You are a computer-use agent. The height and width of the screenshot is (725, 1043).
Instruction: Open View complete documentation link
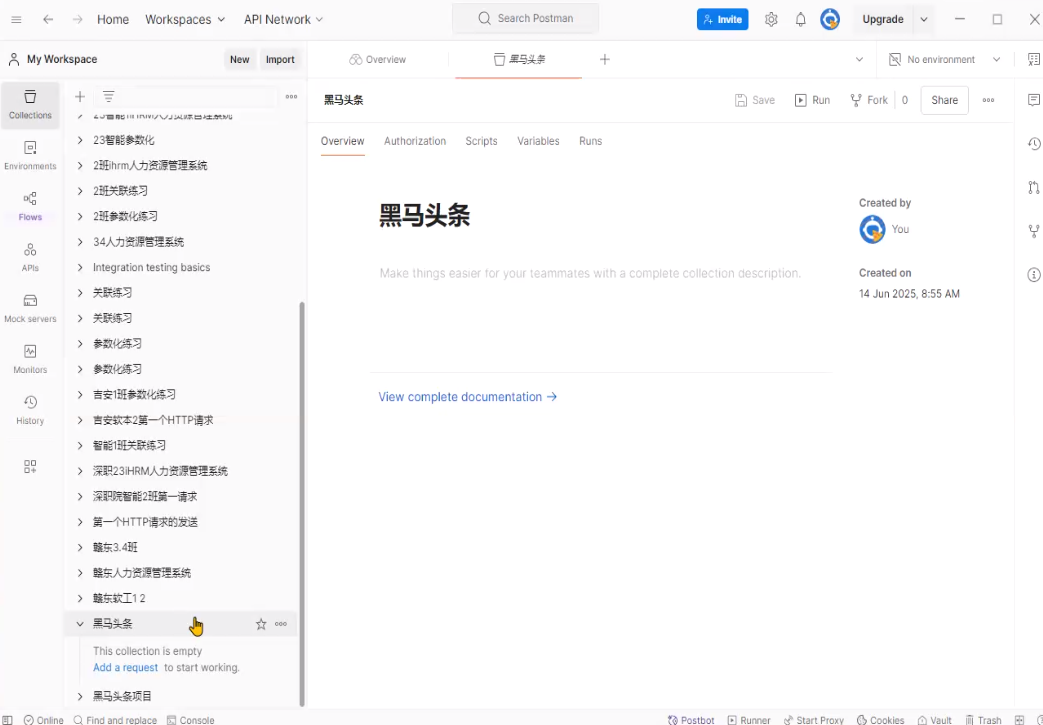[468, 397]
